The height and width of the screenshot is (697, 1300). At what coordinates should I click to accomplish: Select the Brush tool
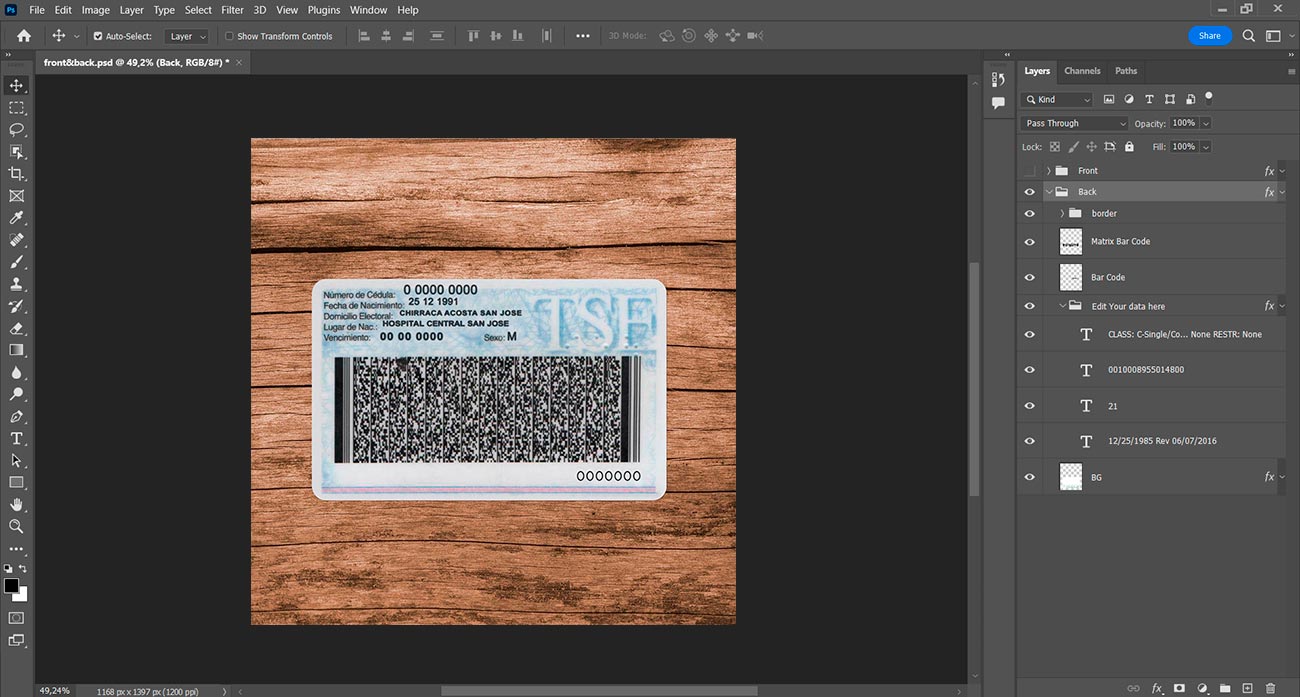(16, 262)
